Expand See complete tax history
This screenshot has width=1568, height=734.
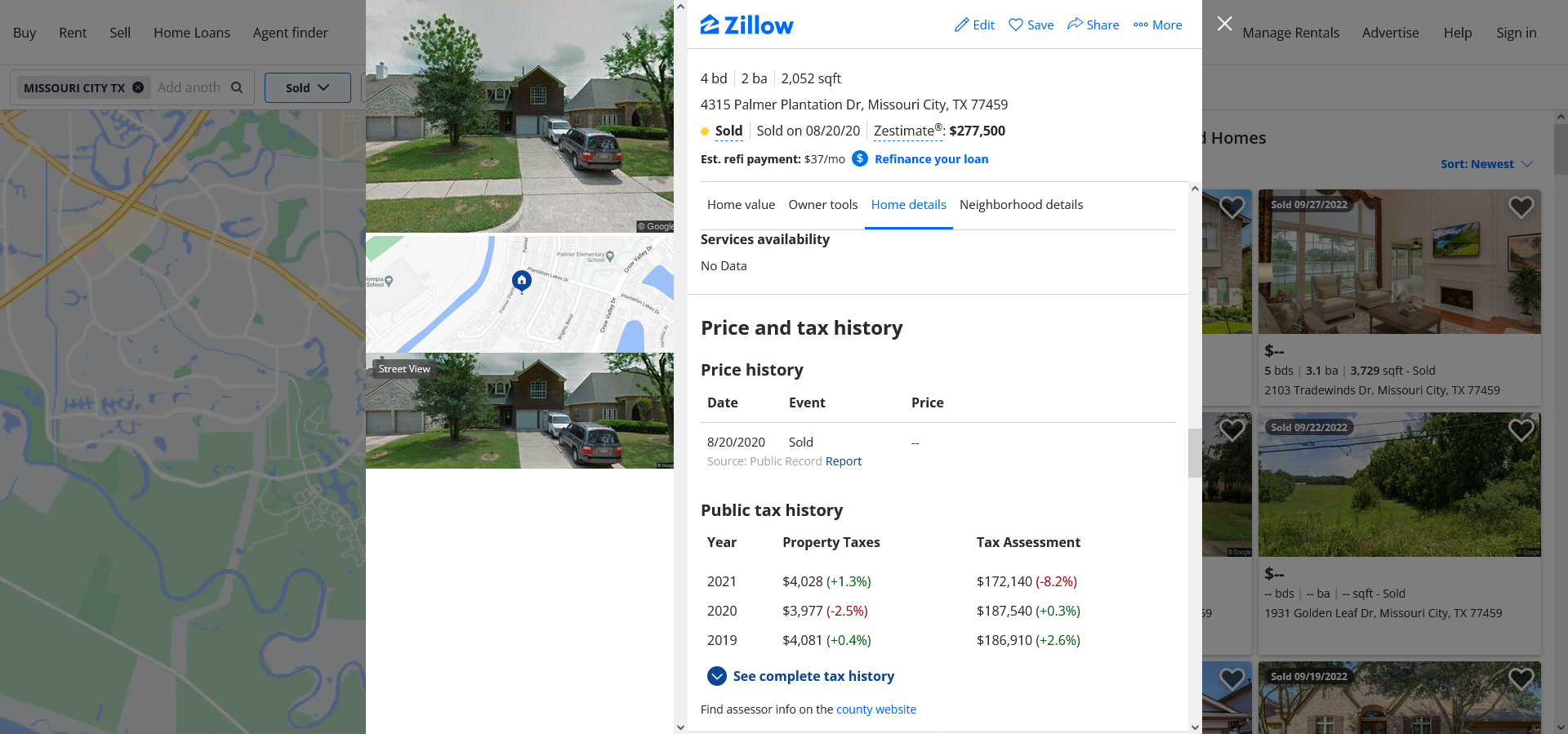tap(800, 676)
